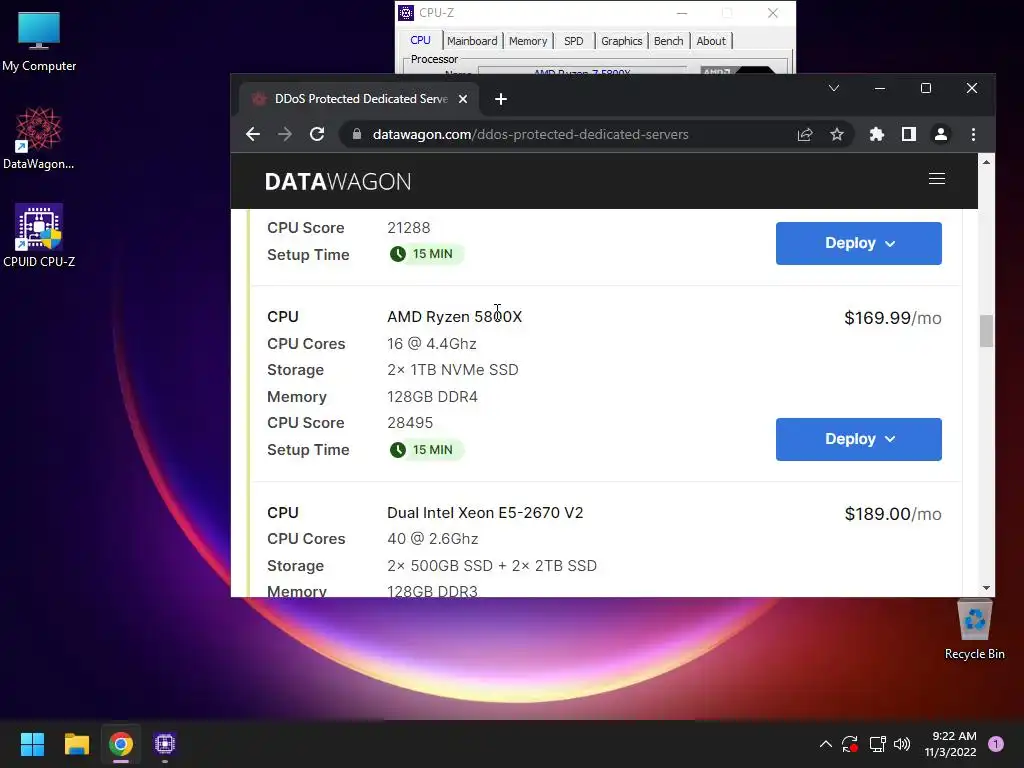Select the CPU tab in CPU-Z

(x=420, y=40)
